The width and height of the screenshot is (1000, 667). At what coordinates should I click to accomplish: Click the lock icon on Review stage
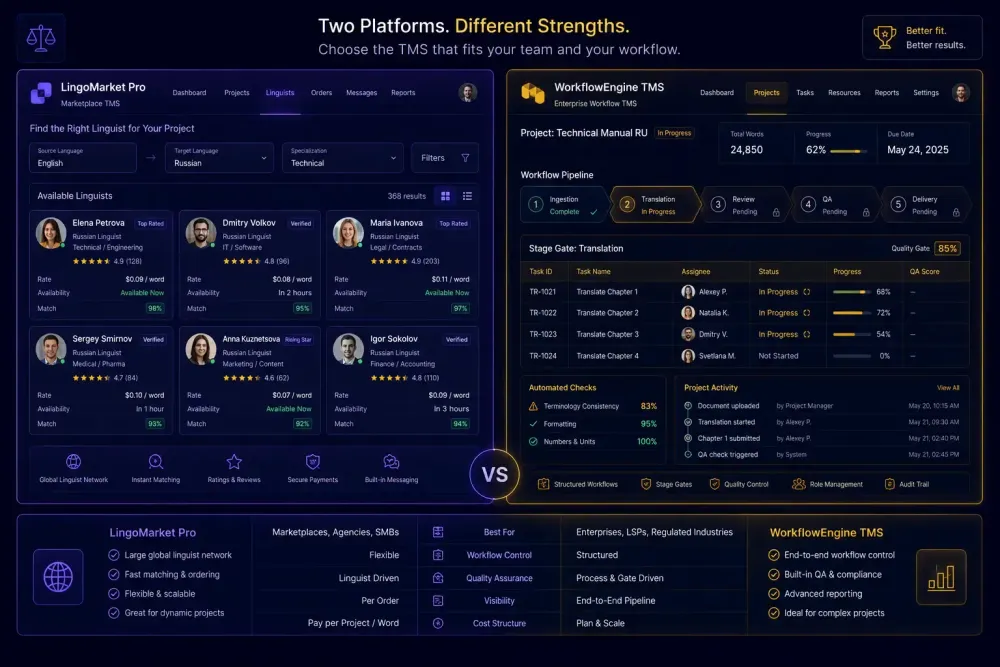[776, 212]
